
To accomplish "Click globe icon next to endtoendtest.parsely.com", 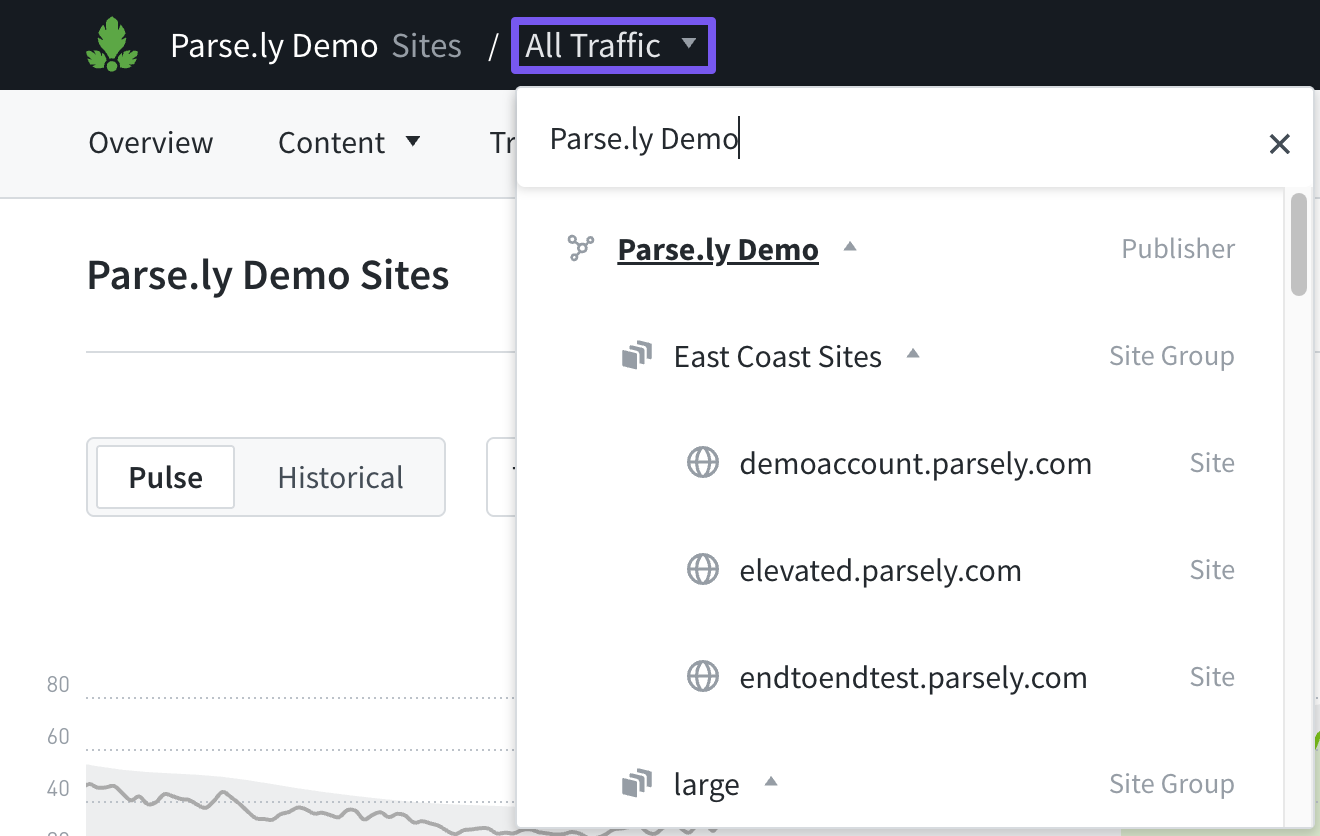I will 703,677.
